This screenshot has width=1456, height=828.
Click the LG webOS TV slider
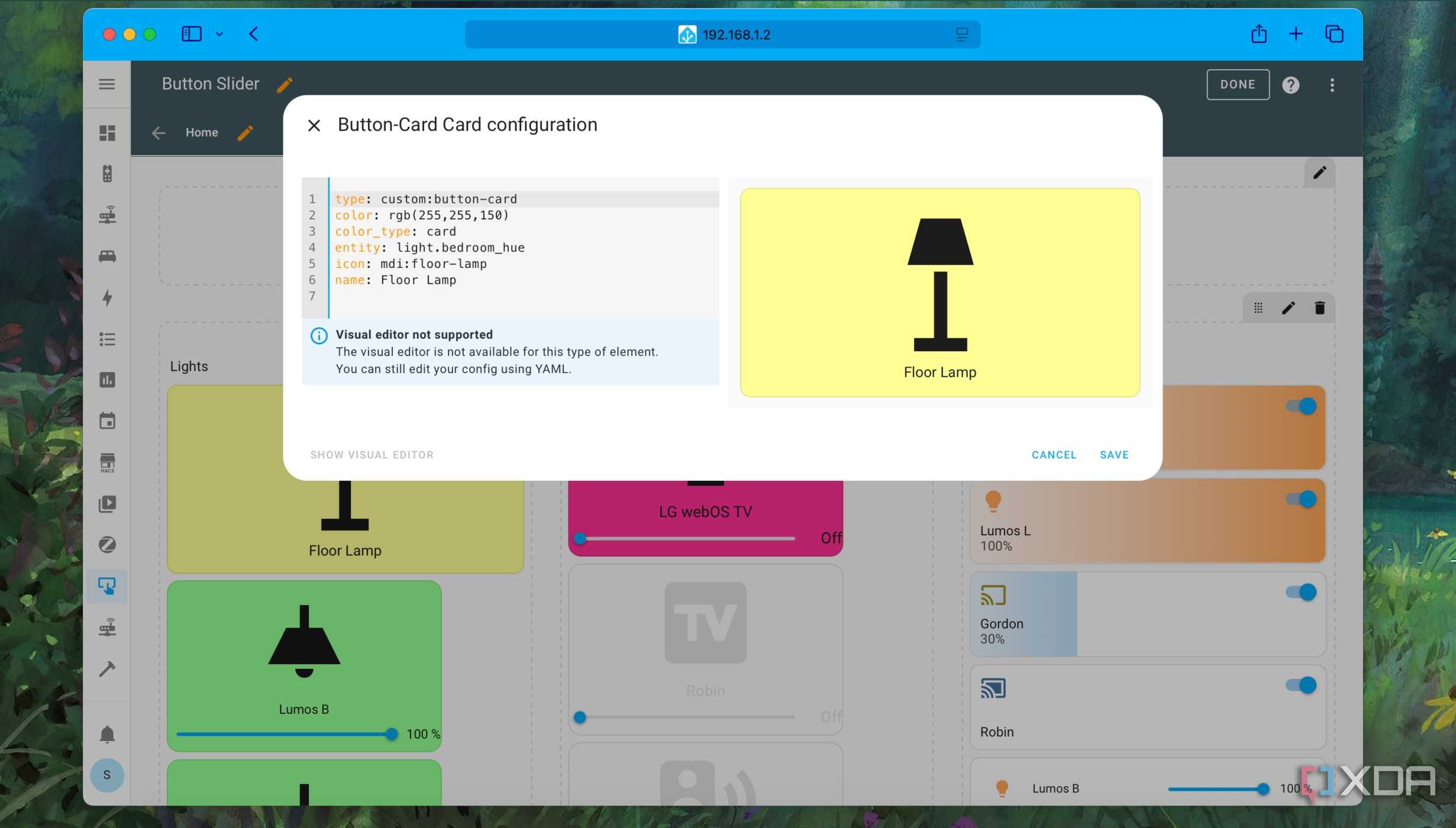686,538
